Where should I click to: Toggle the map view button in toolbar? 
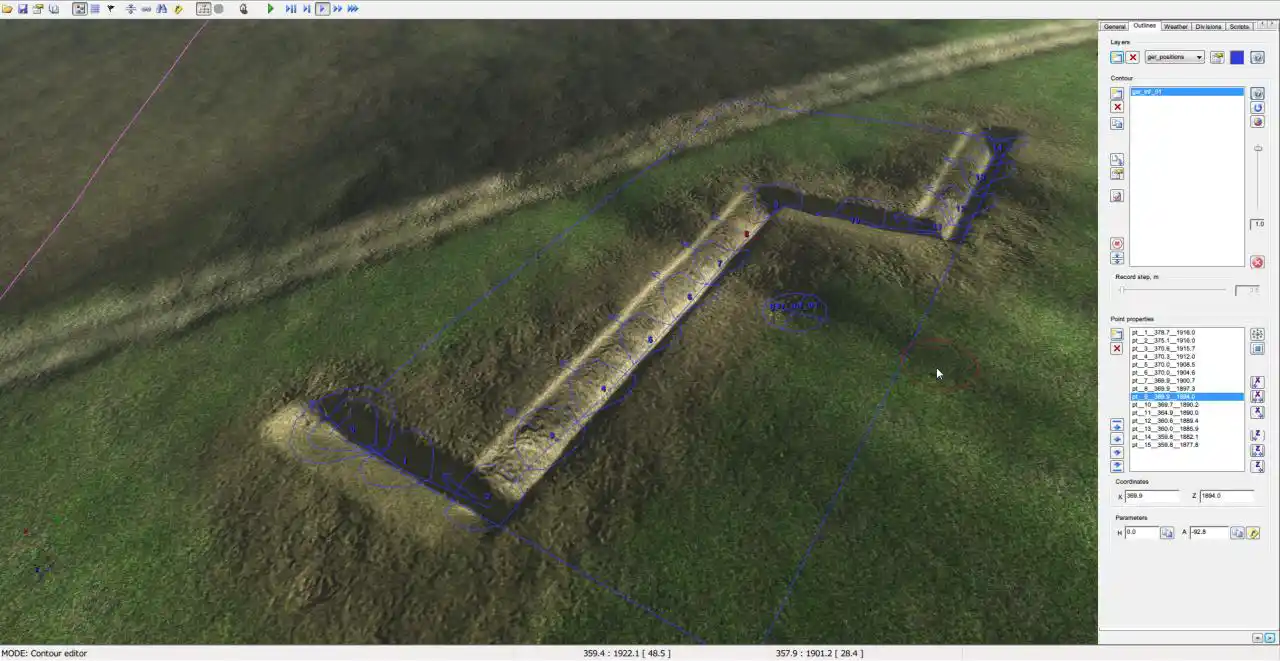79,9
